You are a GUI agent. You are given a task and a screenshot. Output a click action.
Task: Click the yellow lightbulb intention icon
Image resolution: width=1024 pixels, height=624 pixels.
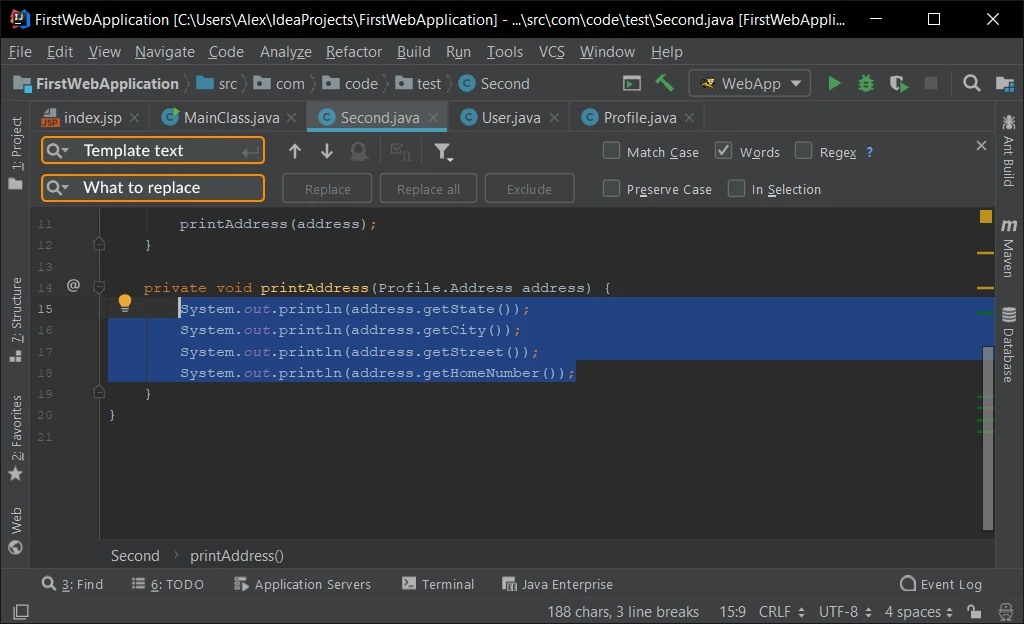pos(125,303)
